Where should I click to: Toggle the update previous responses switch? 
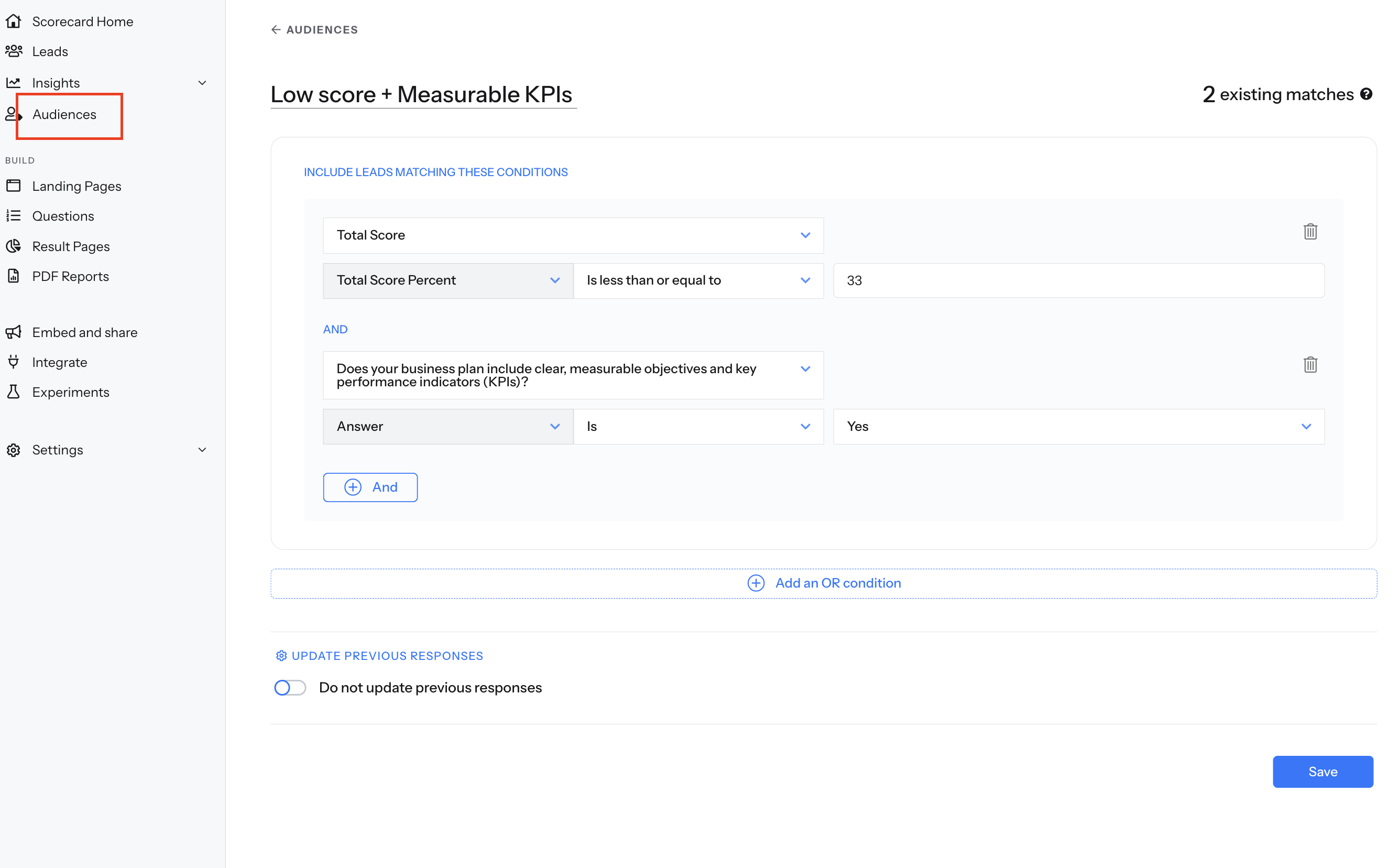(x=290, y=687)
